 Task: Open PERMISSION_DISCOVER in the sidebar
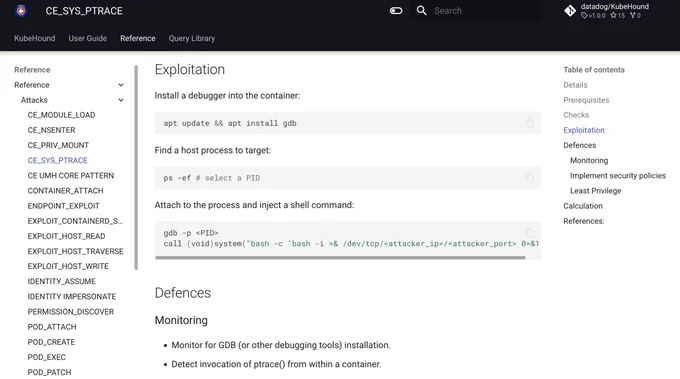[71, 312]
